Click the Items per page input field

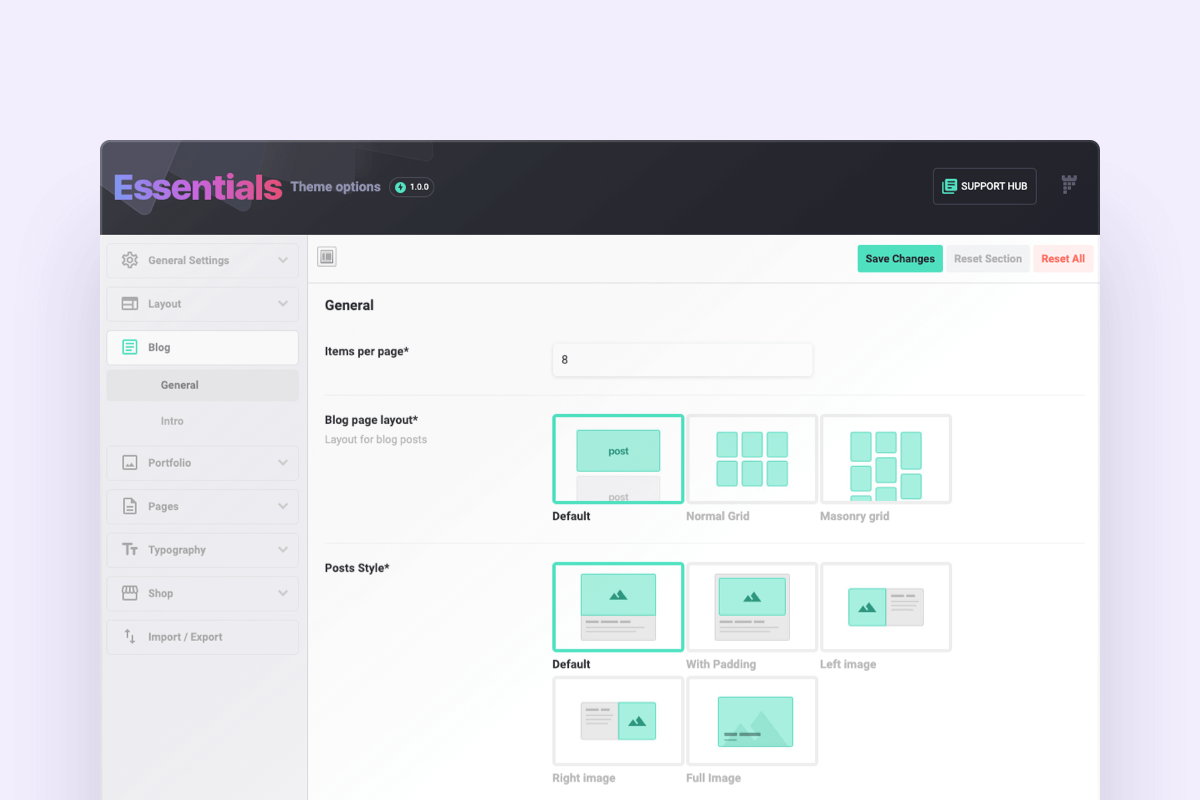(682, 360)
